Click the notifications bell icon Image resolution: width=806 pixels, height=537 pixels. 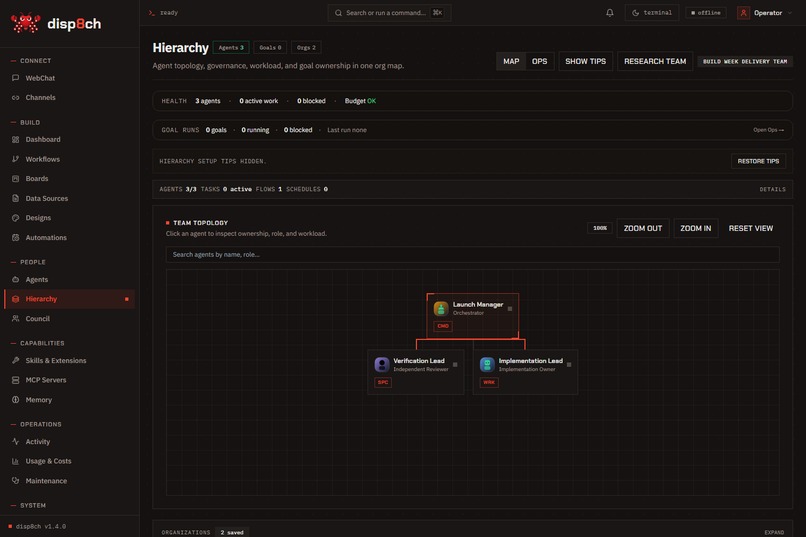point(610,13)
